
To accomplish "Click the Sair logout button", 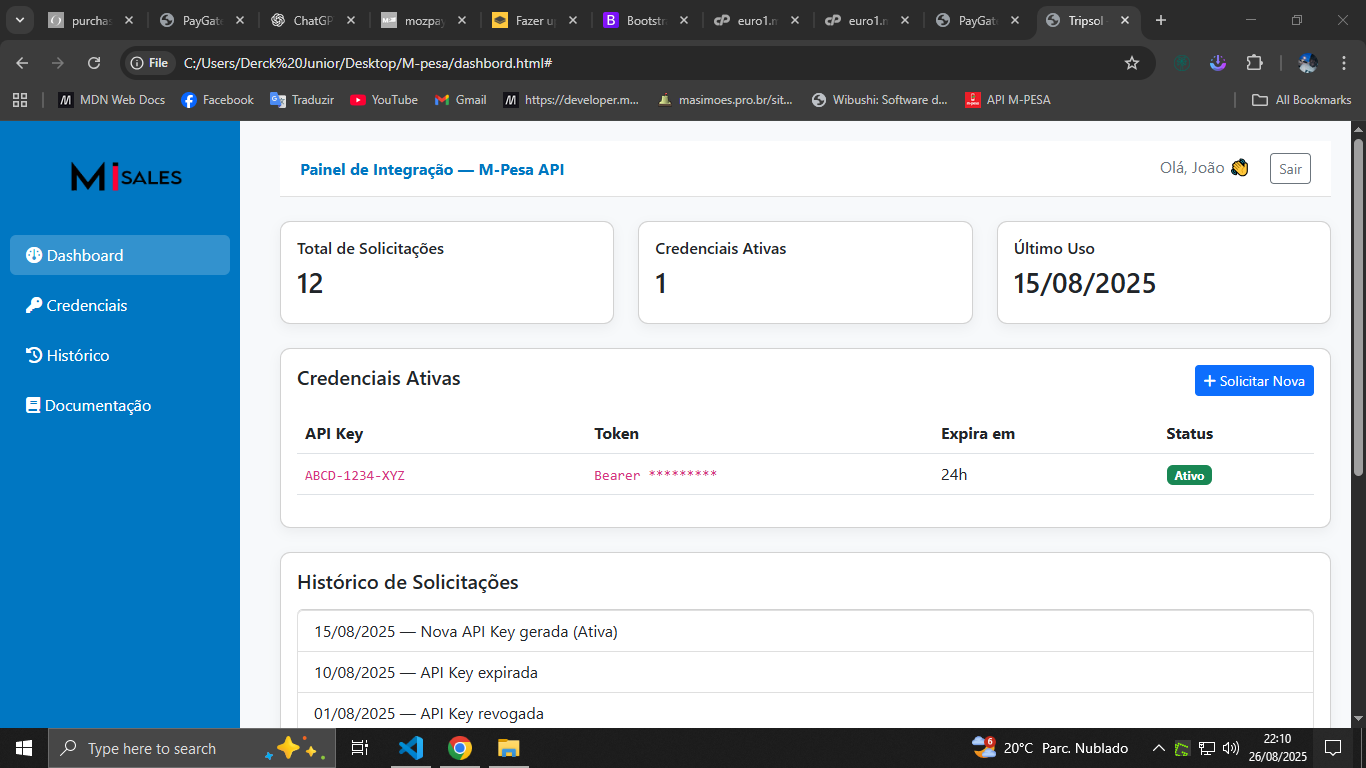I will coord(1289,169).
